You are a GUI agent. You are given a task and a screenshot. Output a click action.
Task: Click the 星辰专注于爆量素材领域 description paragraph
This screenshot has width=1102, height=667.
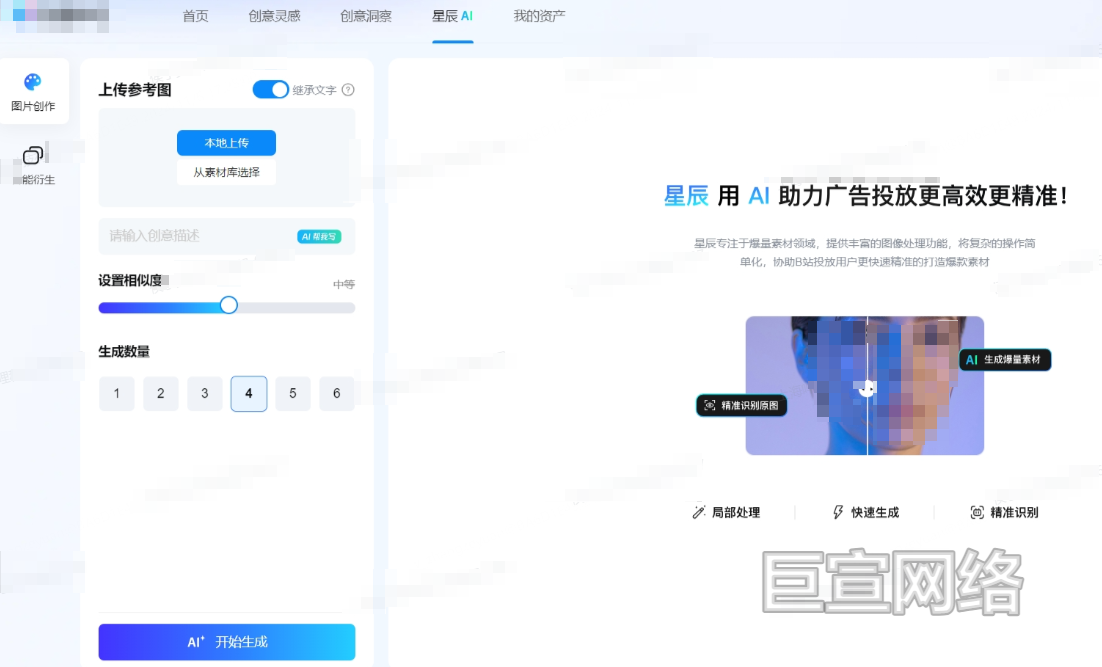coord(864,252)
